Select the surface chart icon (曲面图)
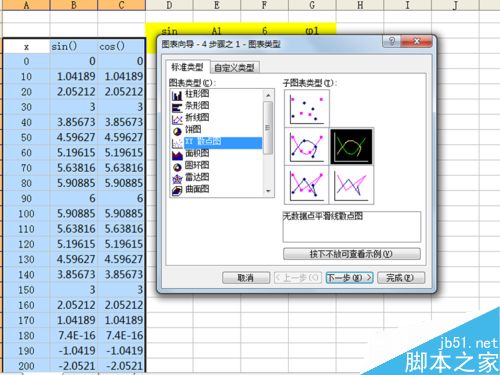This screenshot has width=500, height=375. pos(177,191)
